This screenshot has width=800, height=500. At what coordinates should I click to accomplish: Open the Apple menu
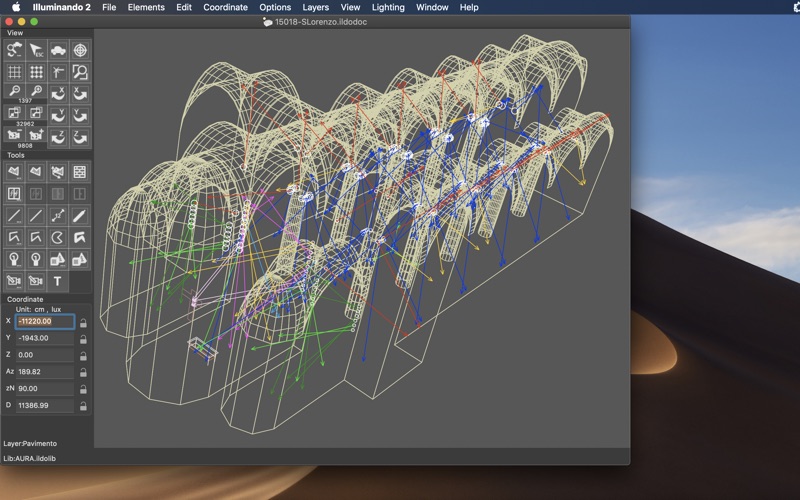[16, 7]
